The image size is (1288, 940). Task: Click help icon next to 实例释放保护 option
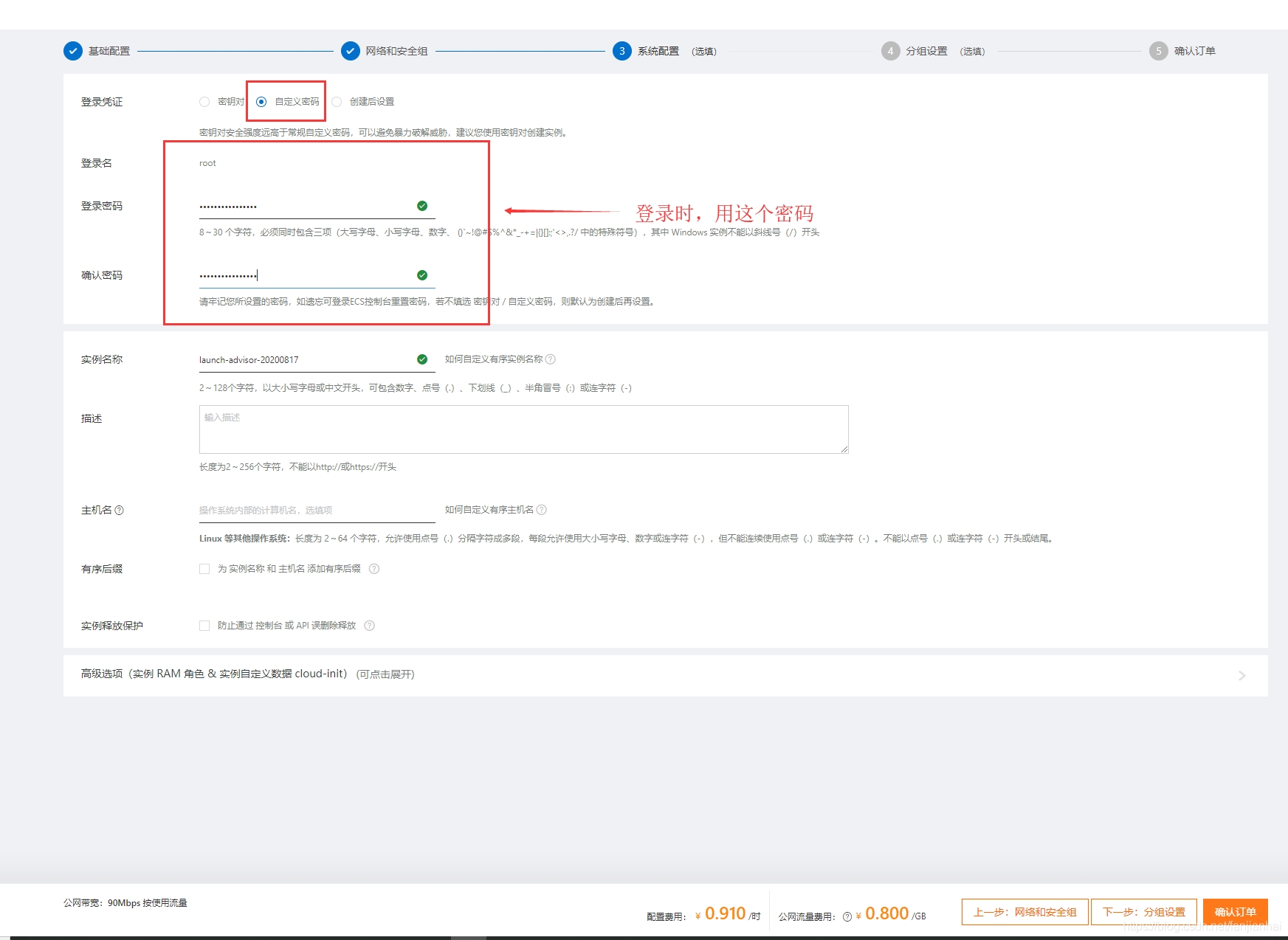click(370, 626)
